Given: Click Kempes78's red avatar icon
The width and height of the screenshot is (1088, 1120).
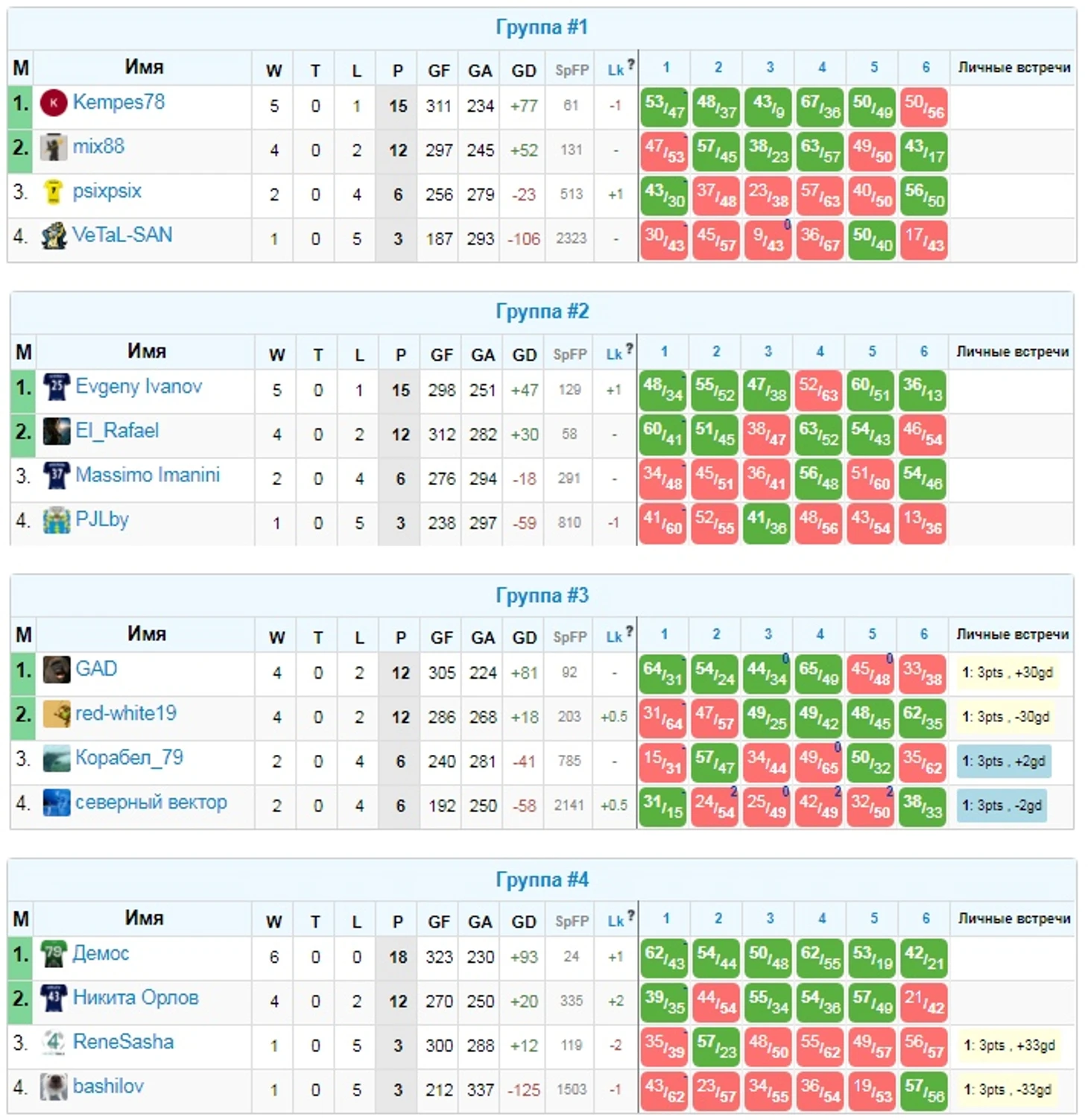Looking at the screenshot, I should pos(54,103).
